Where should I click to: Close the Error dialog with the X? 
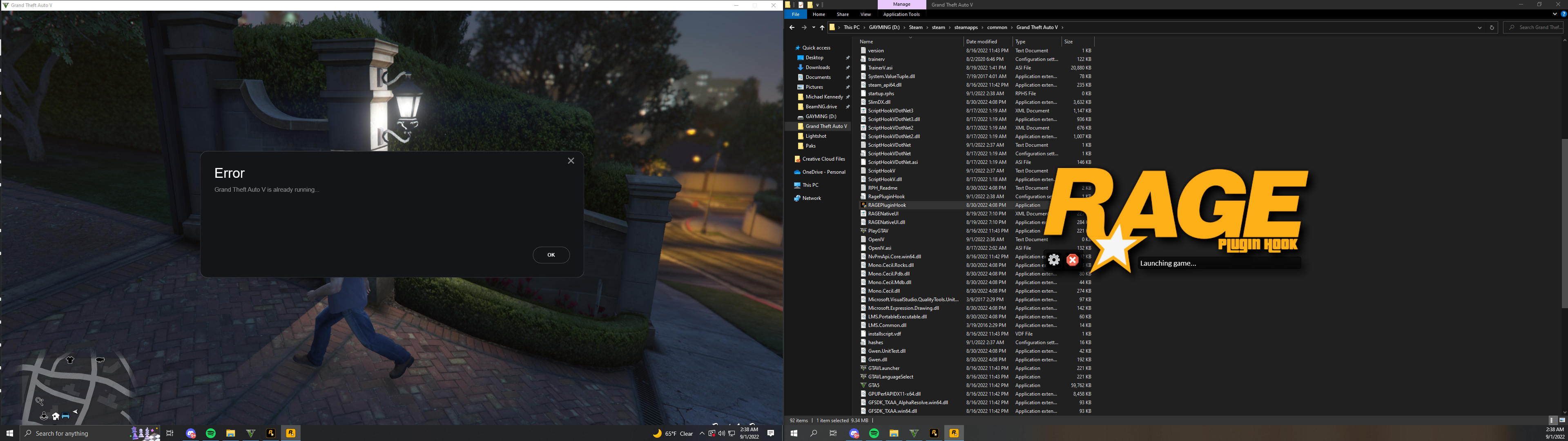coord(571,161)
